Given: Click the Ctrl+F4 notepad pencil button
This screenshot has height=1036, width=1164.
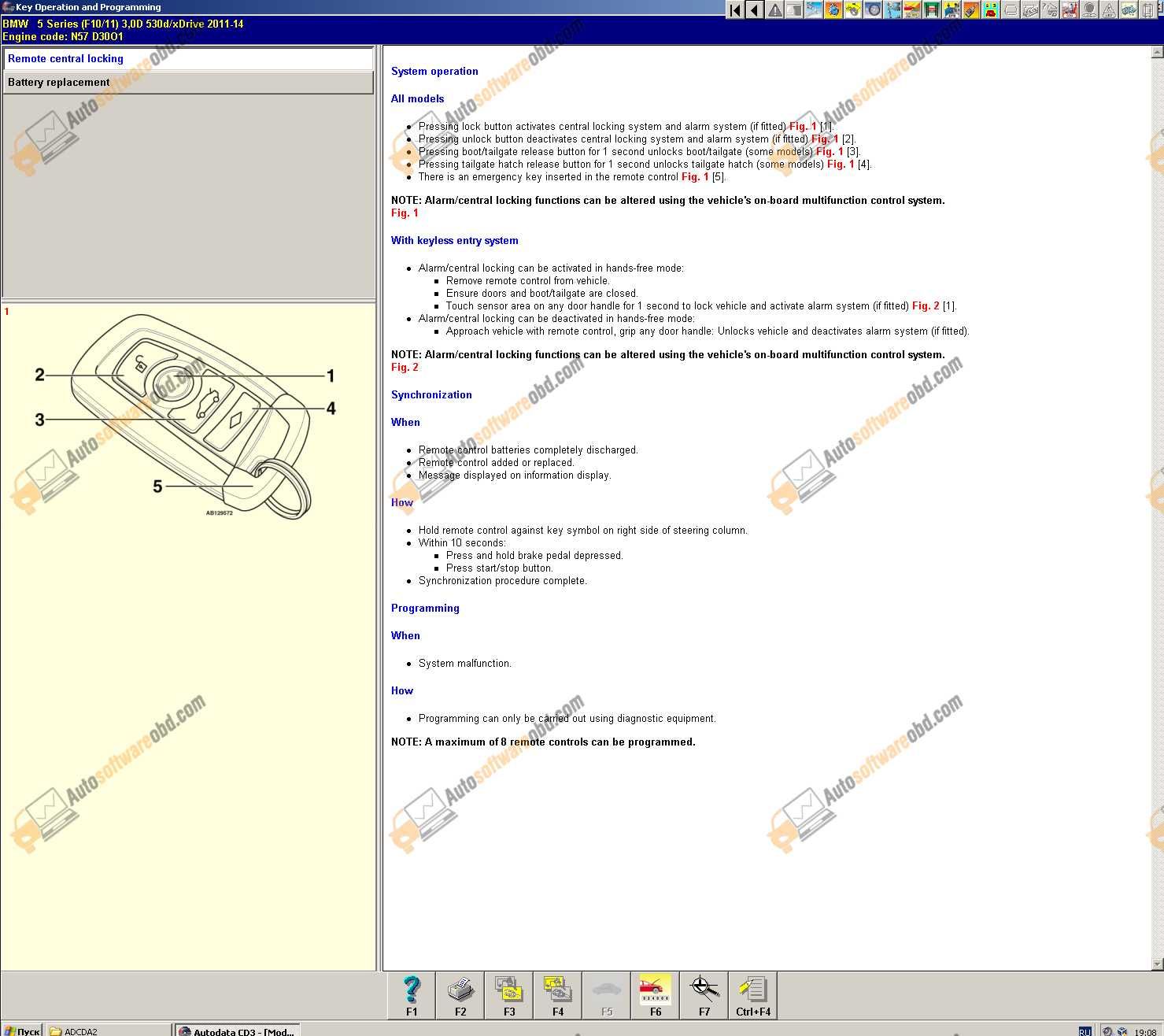Looking at the screenshot, I should (x=753, y=996).
